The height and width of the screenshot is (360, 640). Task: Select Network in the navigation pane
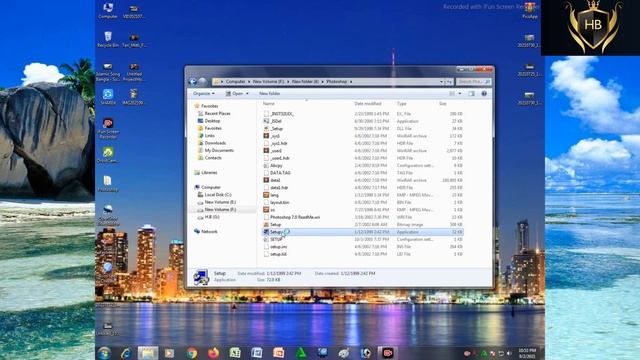pyautogui.click(x=206, y=231)
